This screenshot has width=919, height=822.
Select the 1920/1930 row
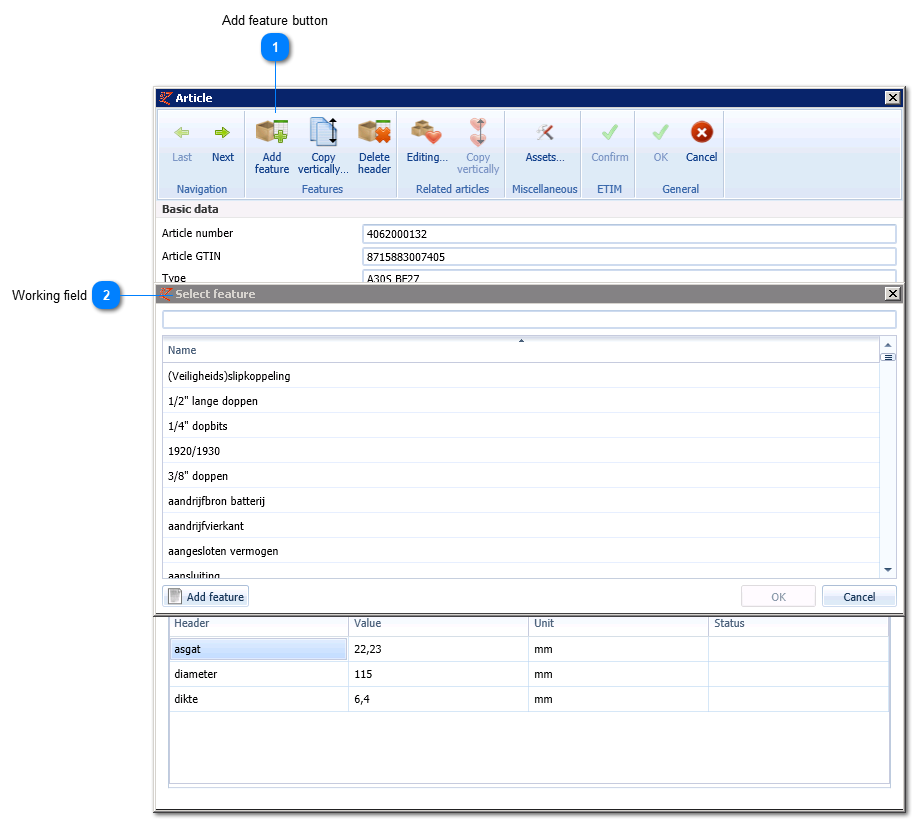pyautogui.click(x=520, y=451)
